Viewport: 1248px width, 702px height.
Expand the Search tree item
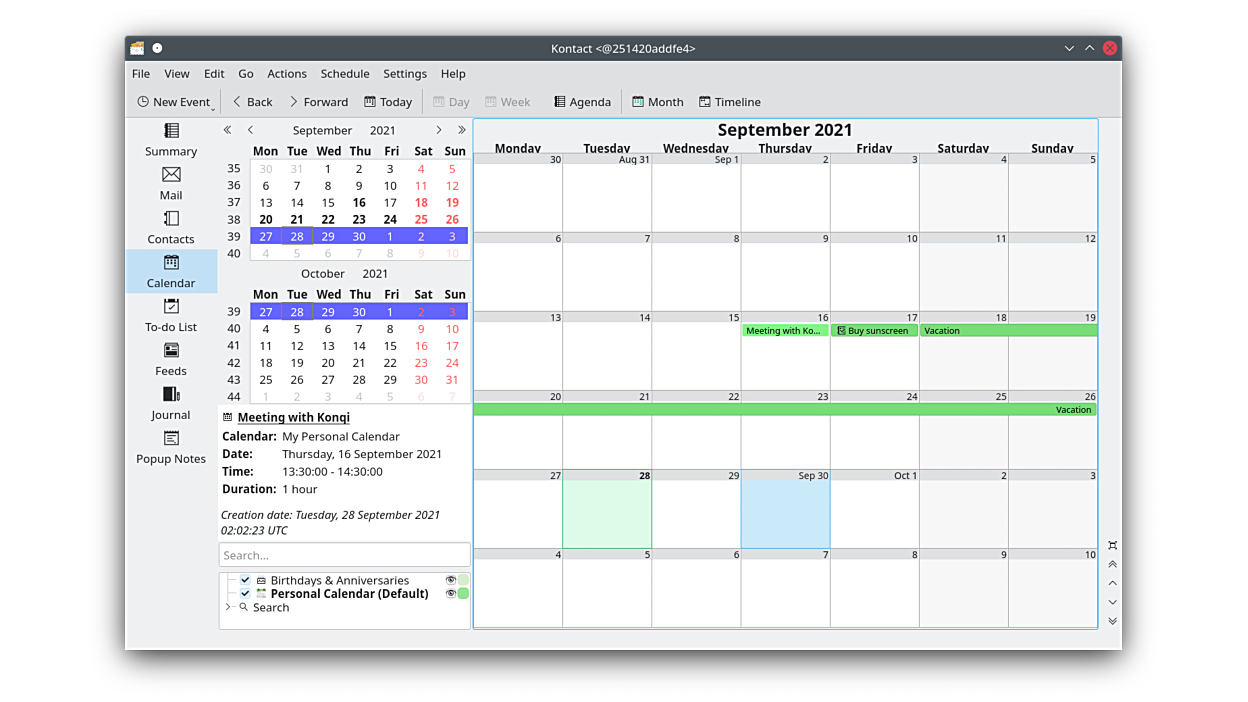(x=228, y=607)
